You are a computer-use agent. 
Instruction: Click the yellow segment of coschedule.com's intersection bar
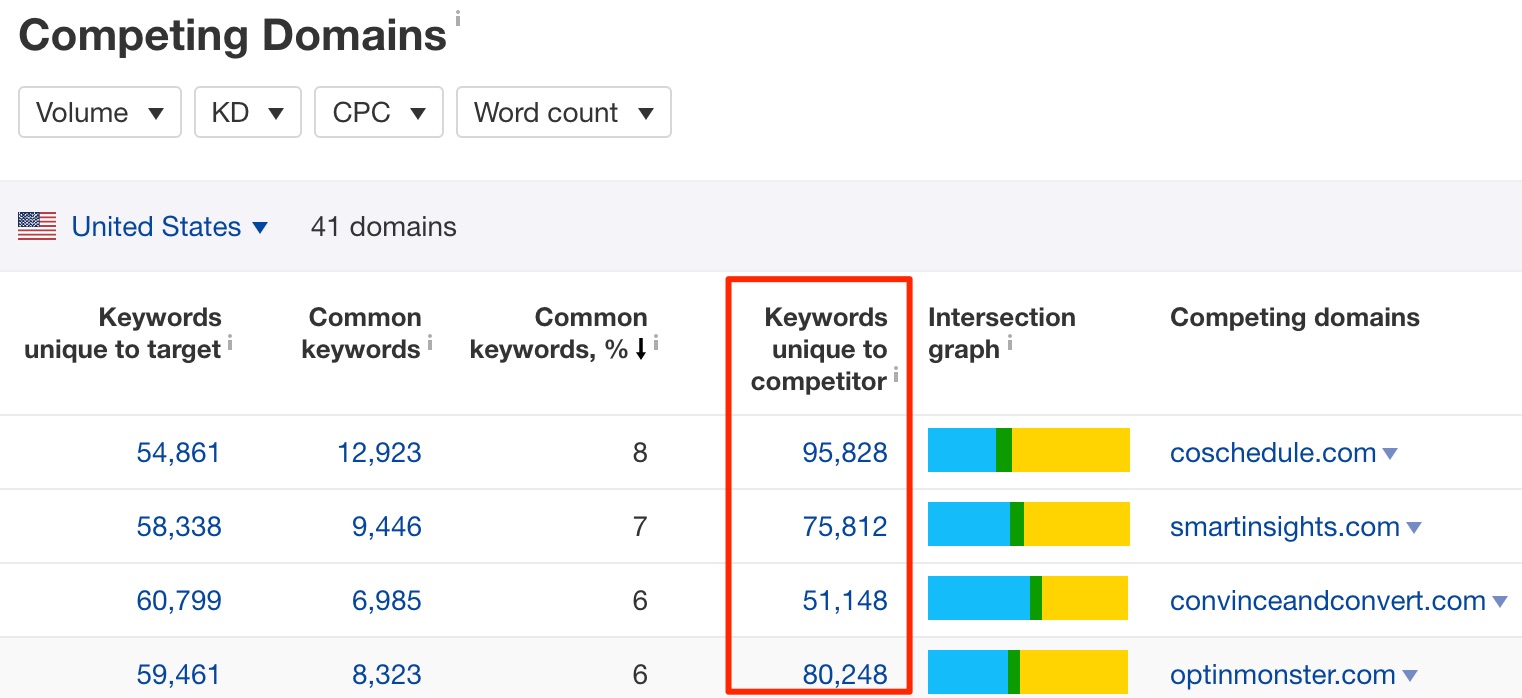(x=1070, y=450)
